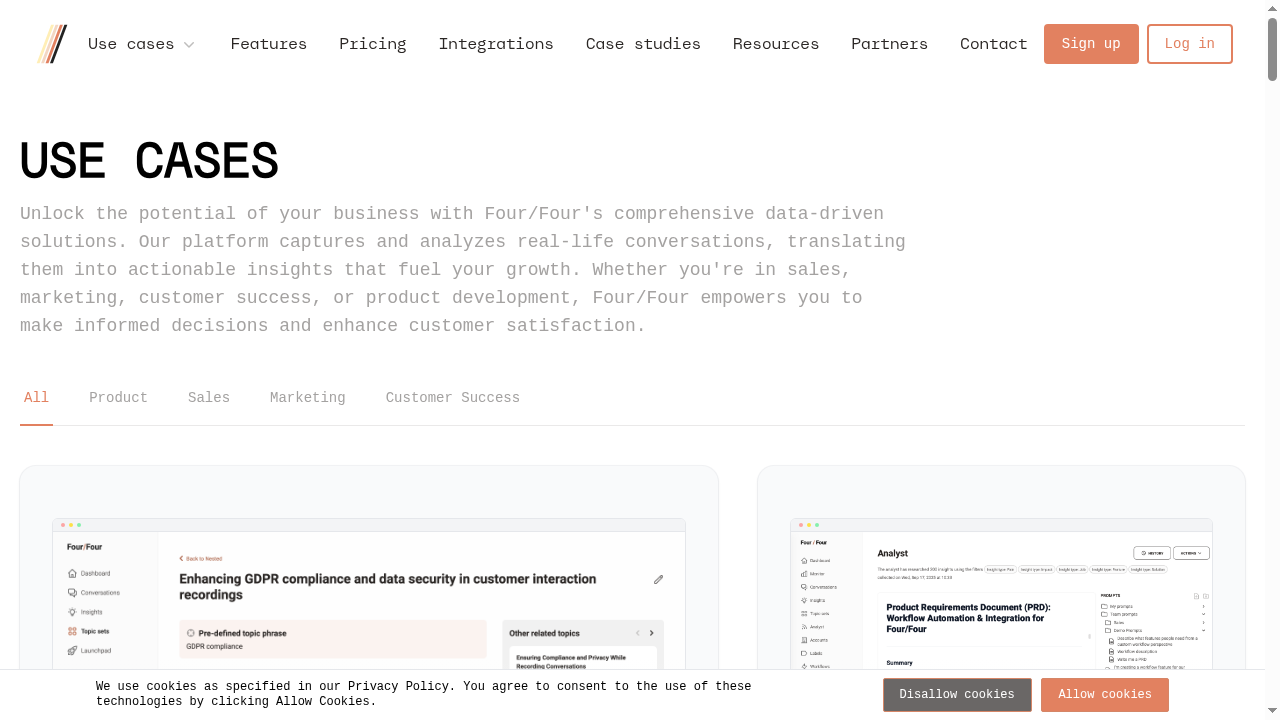Filter use cases by Sales tab

click(209, 398)
